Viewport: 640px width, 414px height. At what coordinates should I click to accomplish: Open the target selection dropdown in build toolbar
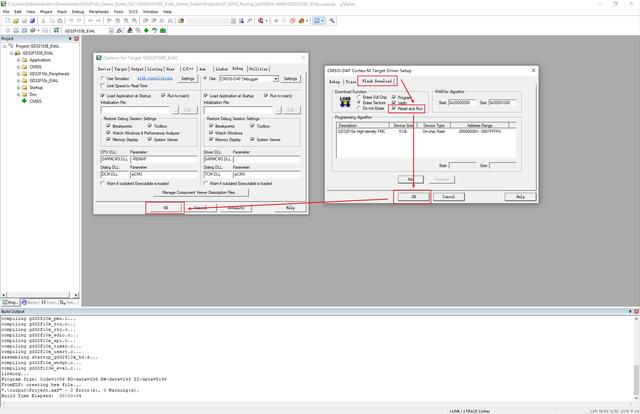(x=111, y=31)
